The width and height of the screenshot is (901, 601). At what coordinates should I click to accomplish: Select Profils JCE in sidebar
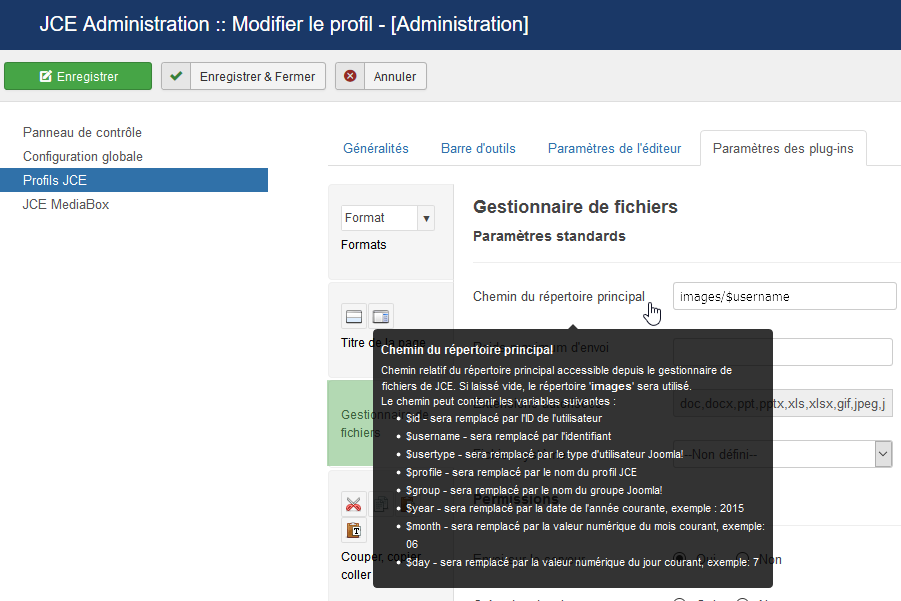[x=134, y=180]
